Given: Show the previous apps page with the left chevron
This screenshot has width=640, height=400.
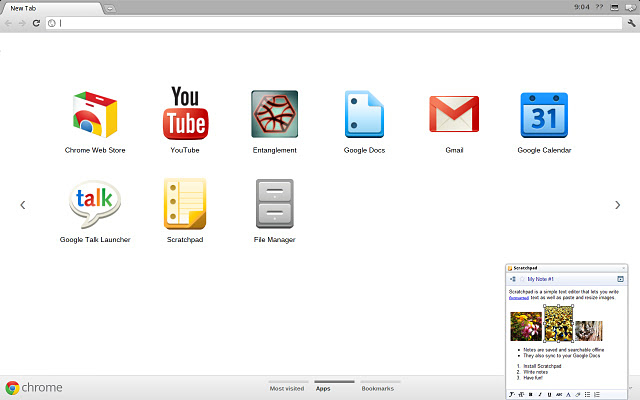Looking at the screenshot, I should [x=23, y=205].
